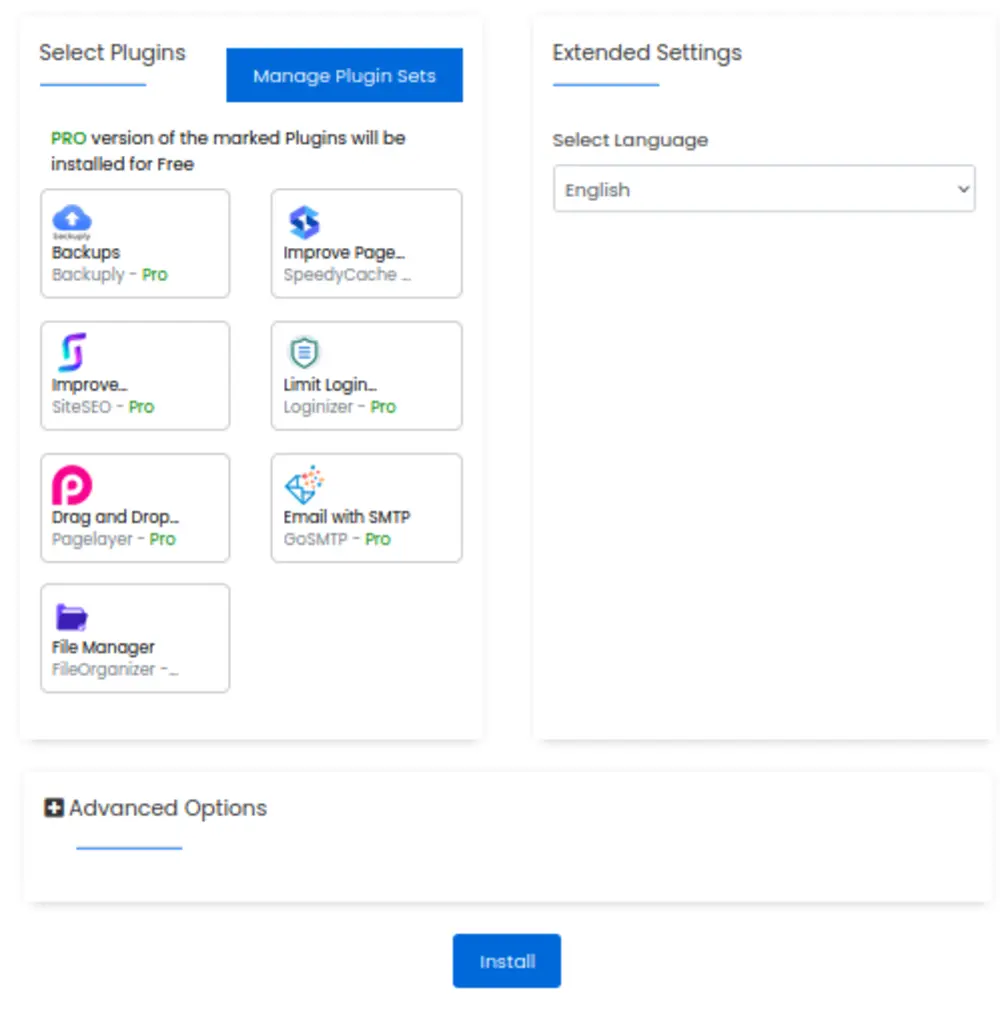Toggle selection of the Email with SMTP plugin
The height and width of the screenshot is (1012, 1000).
(x=366, y=507)
